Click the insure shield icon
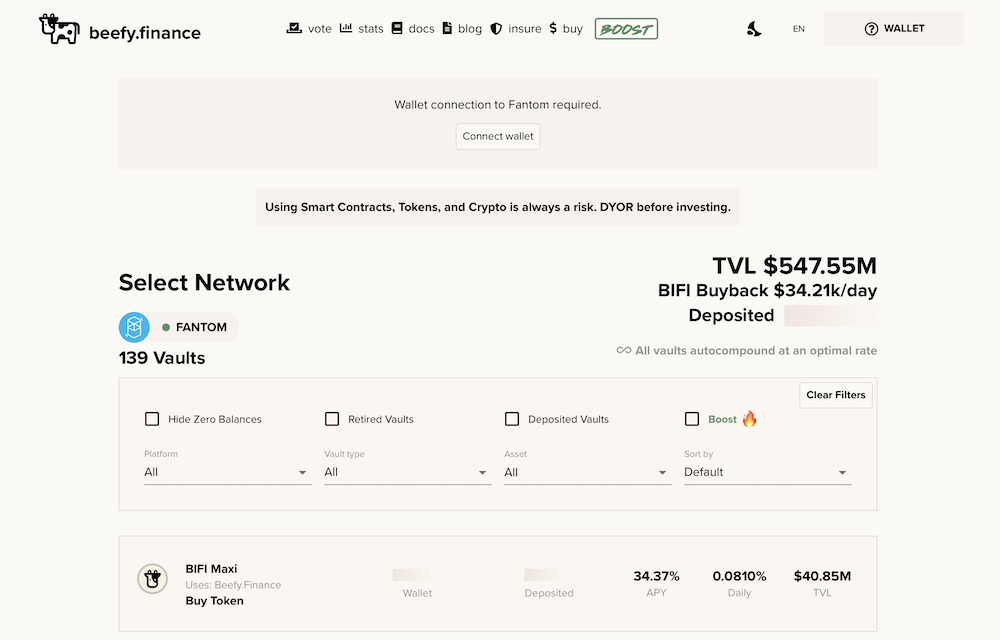Screen dimensions: 1000x640 pyautogui.click(x=496, y=29)
